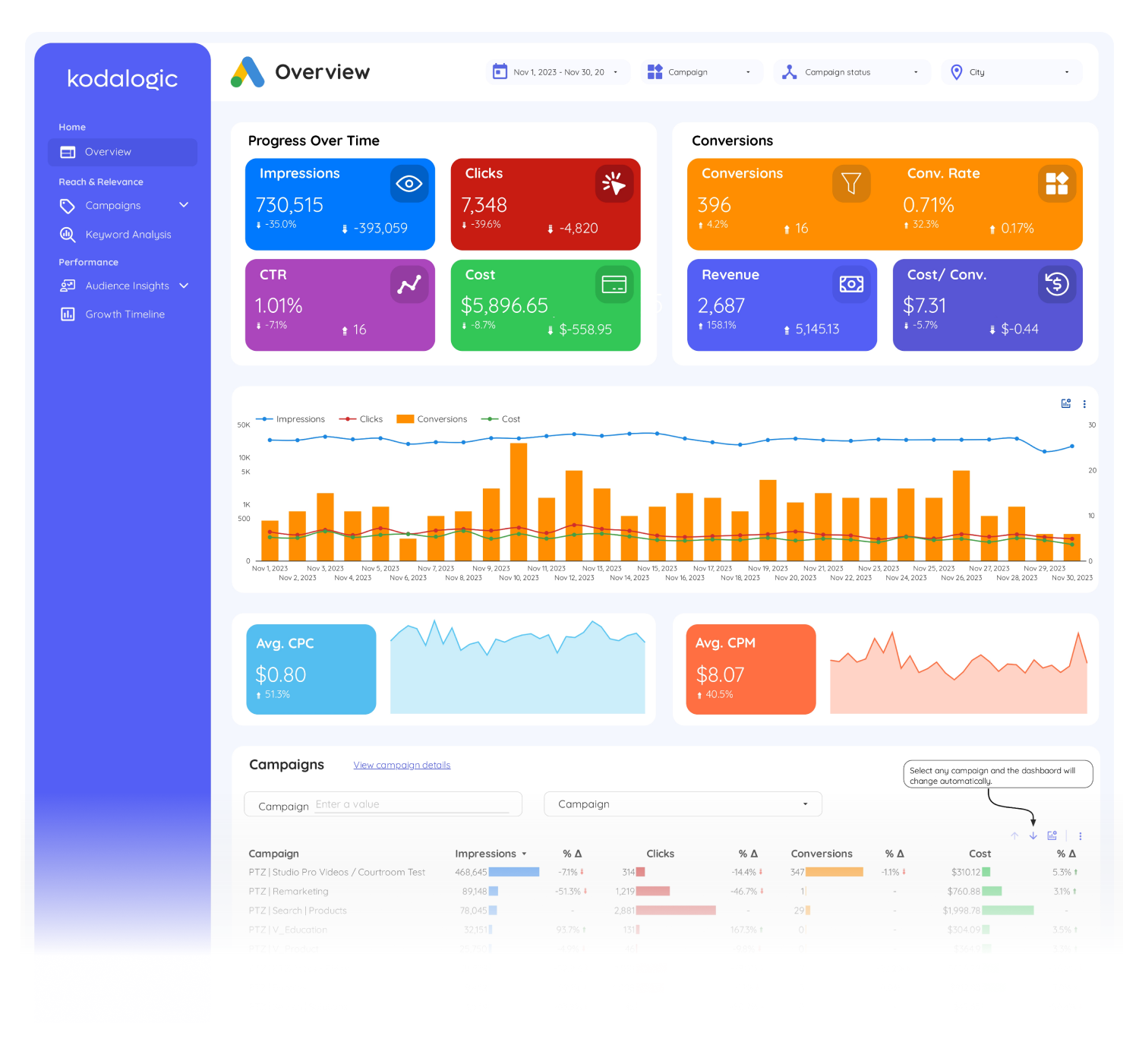Go to Growth Timeline page
This screenshot has width=1139, height=1064.
[124, 314]
